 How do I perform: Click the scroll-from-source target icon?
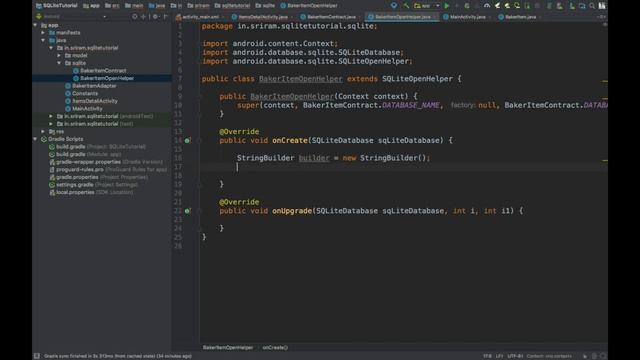pyautogui.click(x=135, y=17)
